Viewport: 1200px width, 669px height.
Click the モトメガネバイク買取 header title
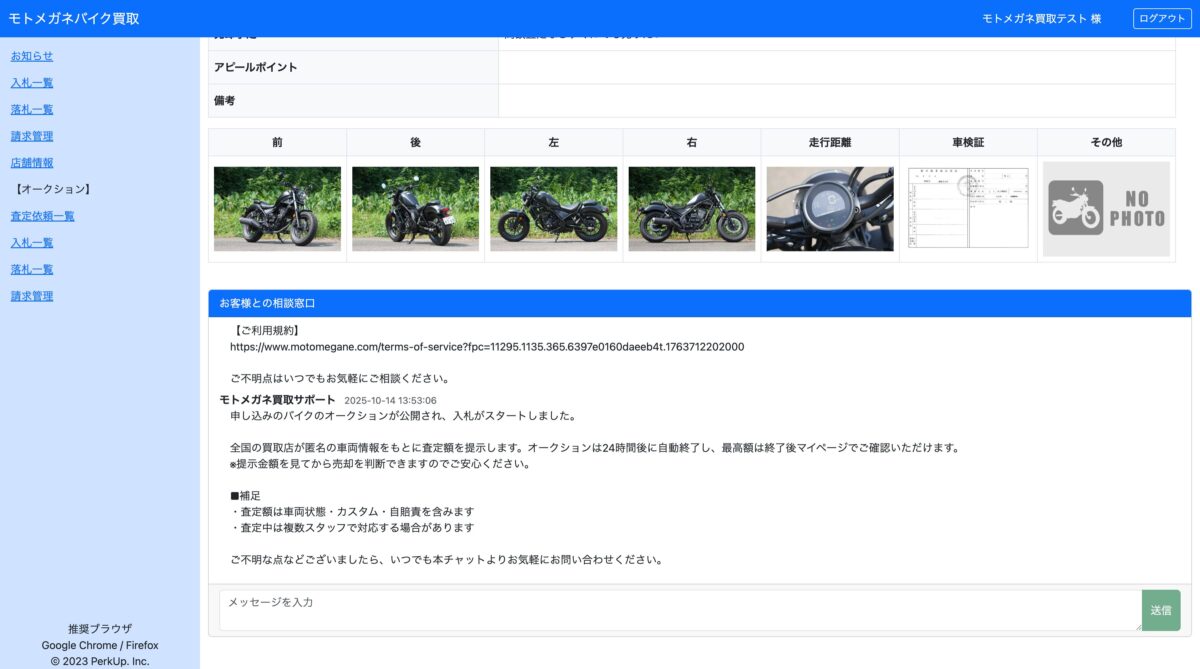pos(74,19)
